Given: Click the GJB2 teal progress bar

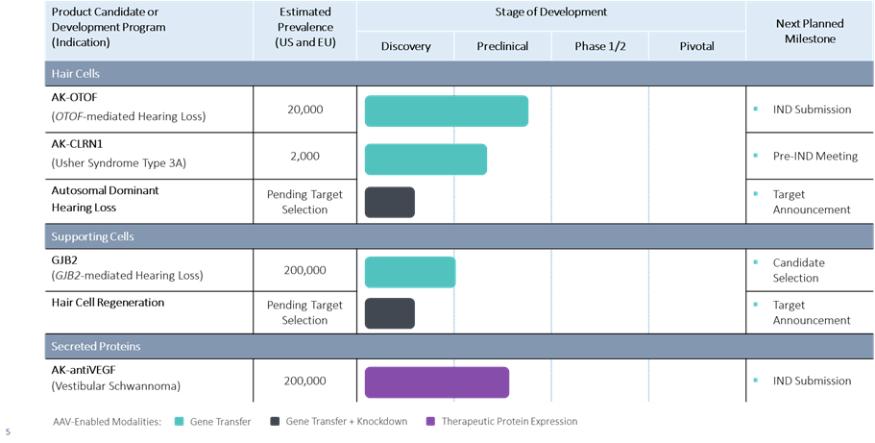Looking at the screenshot, I should [409, 272].
